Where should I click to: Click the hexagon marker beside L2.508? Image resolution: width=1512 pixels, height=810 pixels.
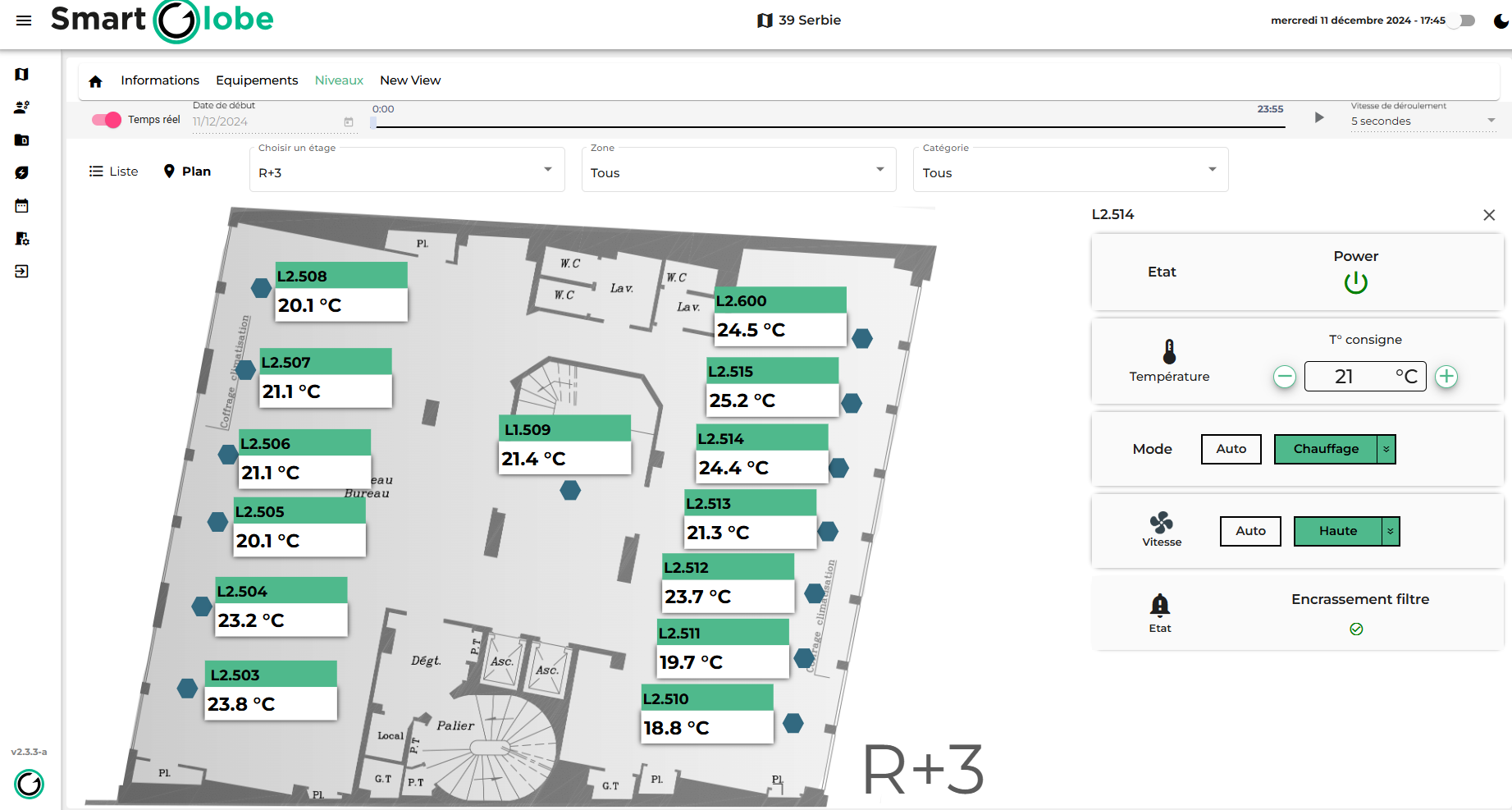click(261, 288)
